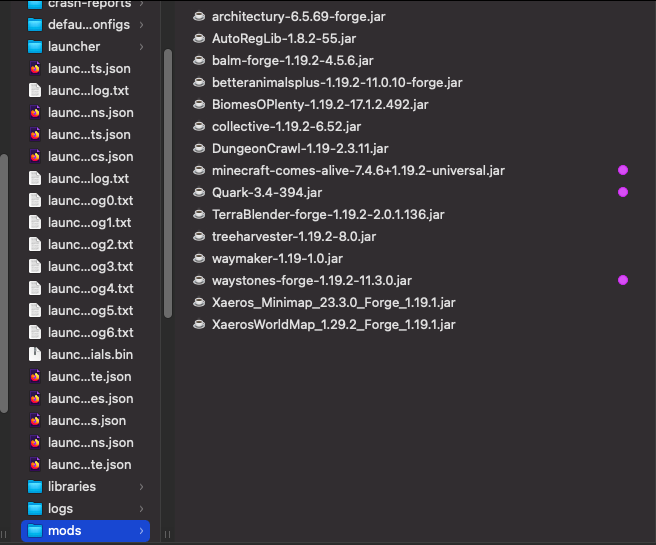Click the jar icon beside TerraBlender-forge-1.19.2-2.0.1.136.jar
This screenshot has width=656, height=545.
[199, 215]
